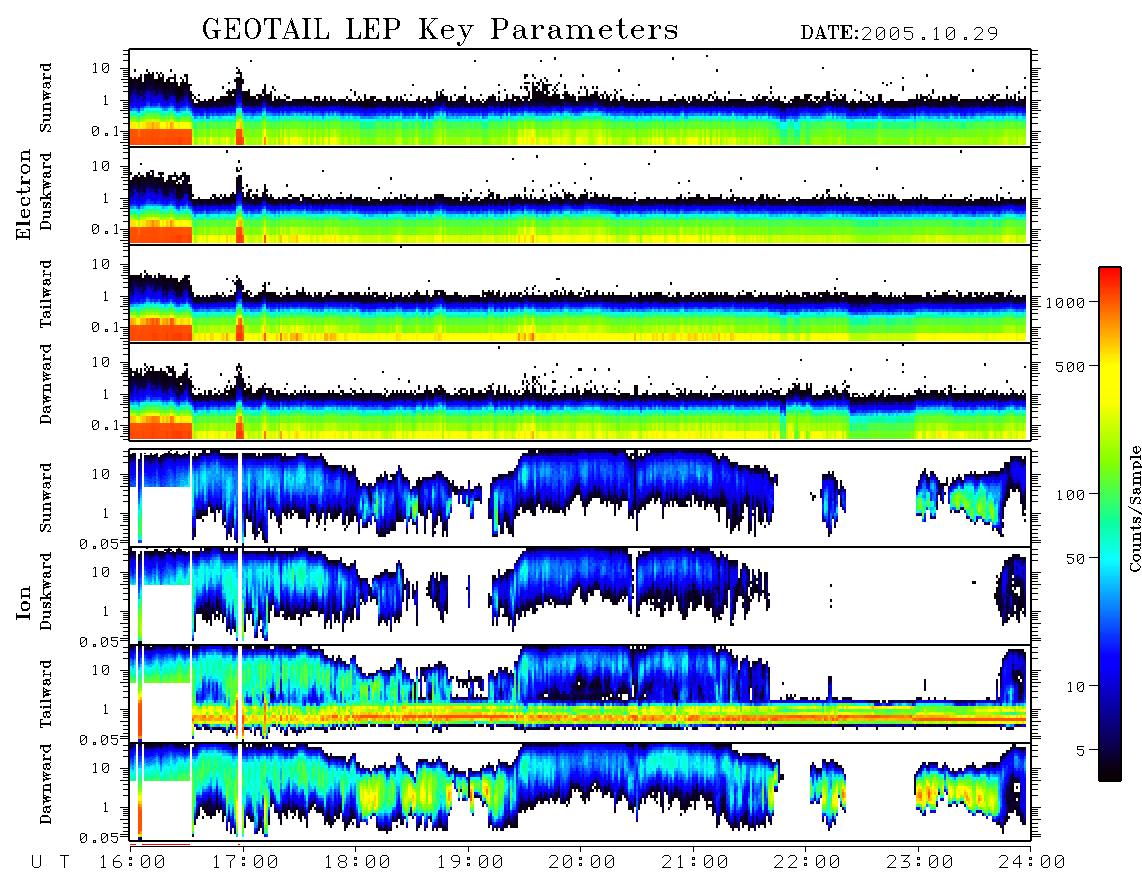Click the "19:00" time tick label
This screenshot has width=1142, height=880.
(x=470, y=862)
